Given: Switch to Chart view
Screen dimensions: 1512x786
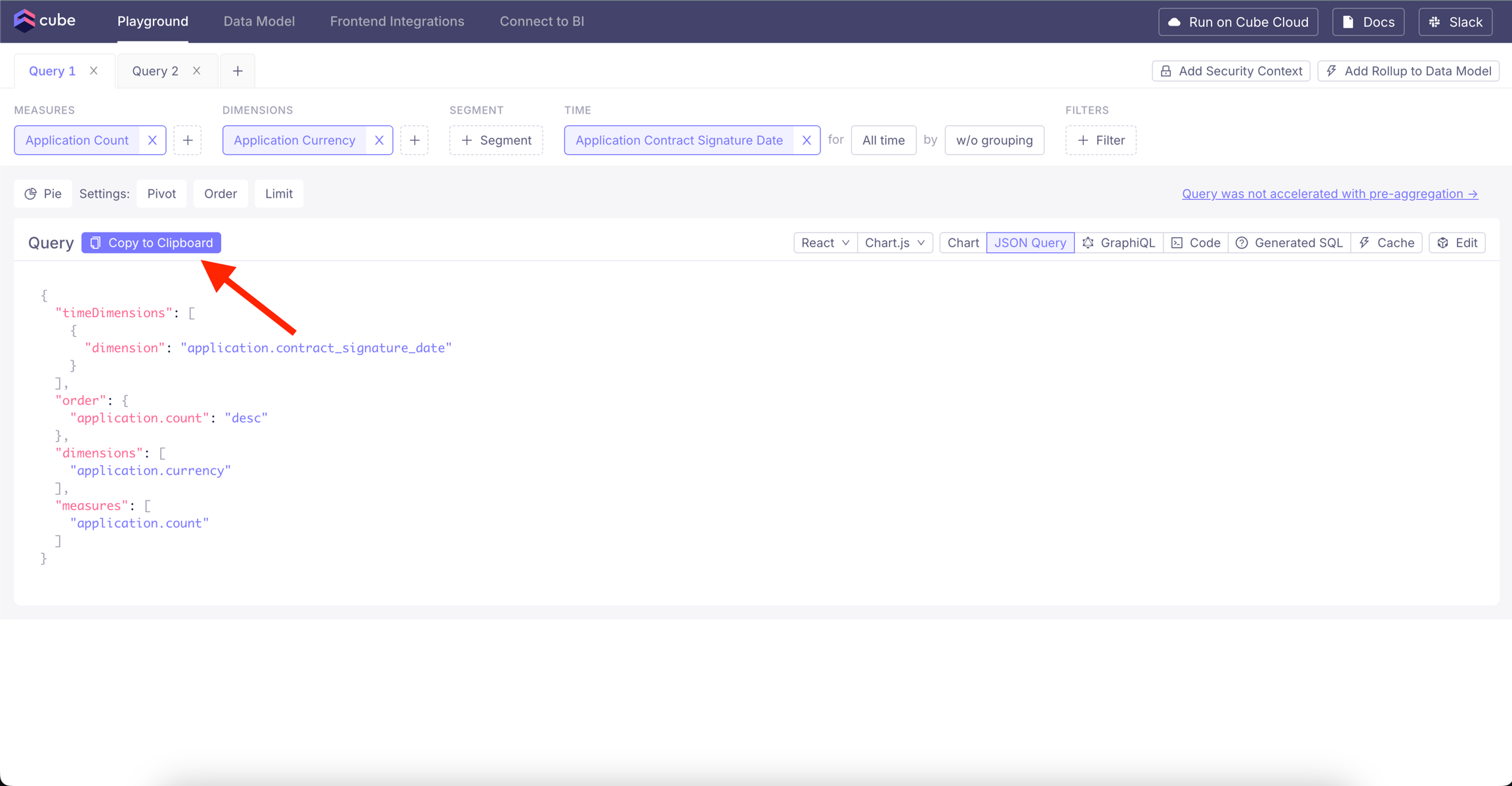Looking at the screenshot, I should point(963,242).
